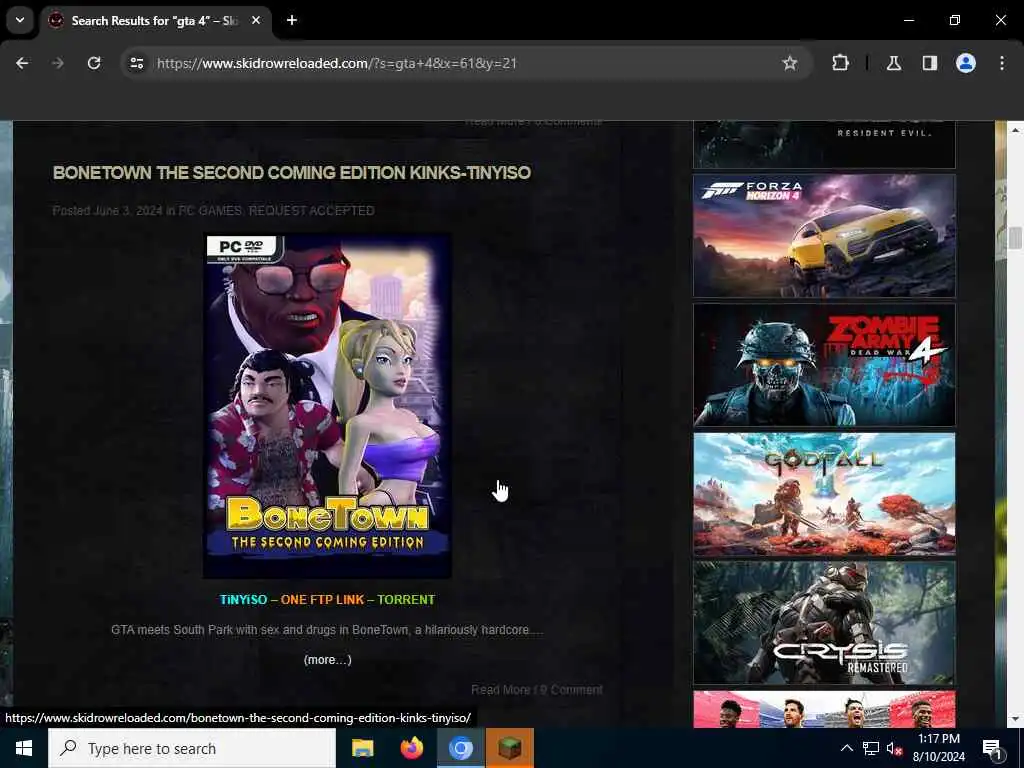Open the Chrome three-dot menu
Screen dimensions: 1024x768
tap(1002, 63)
